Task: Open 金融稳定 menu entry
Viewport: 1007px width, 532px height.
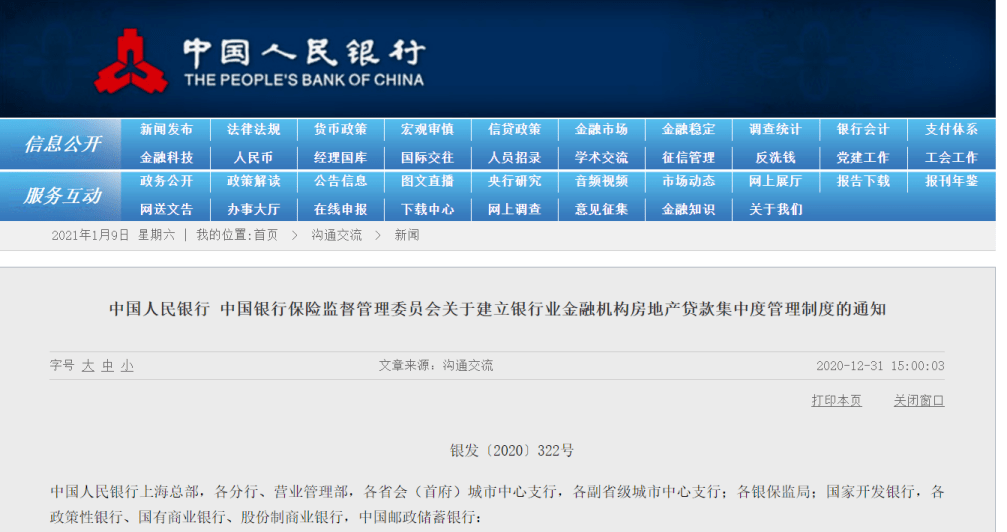Action: [688, 129]
